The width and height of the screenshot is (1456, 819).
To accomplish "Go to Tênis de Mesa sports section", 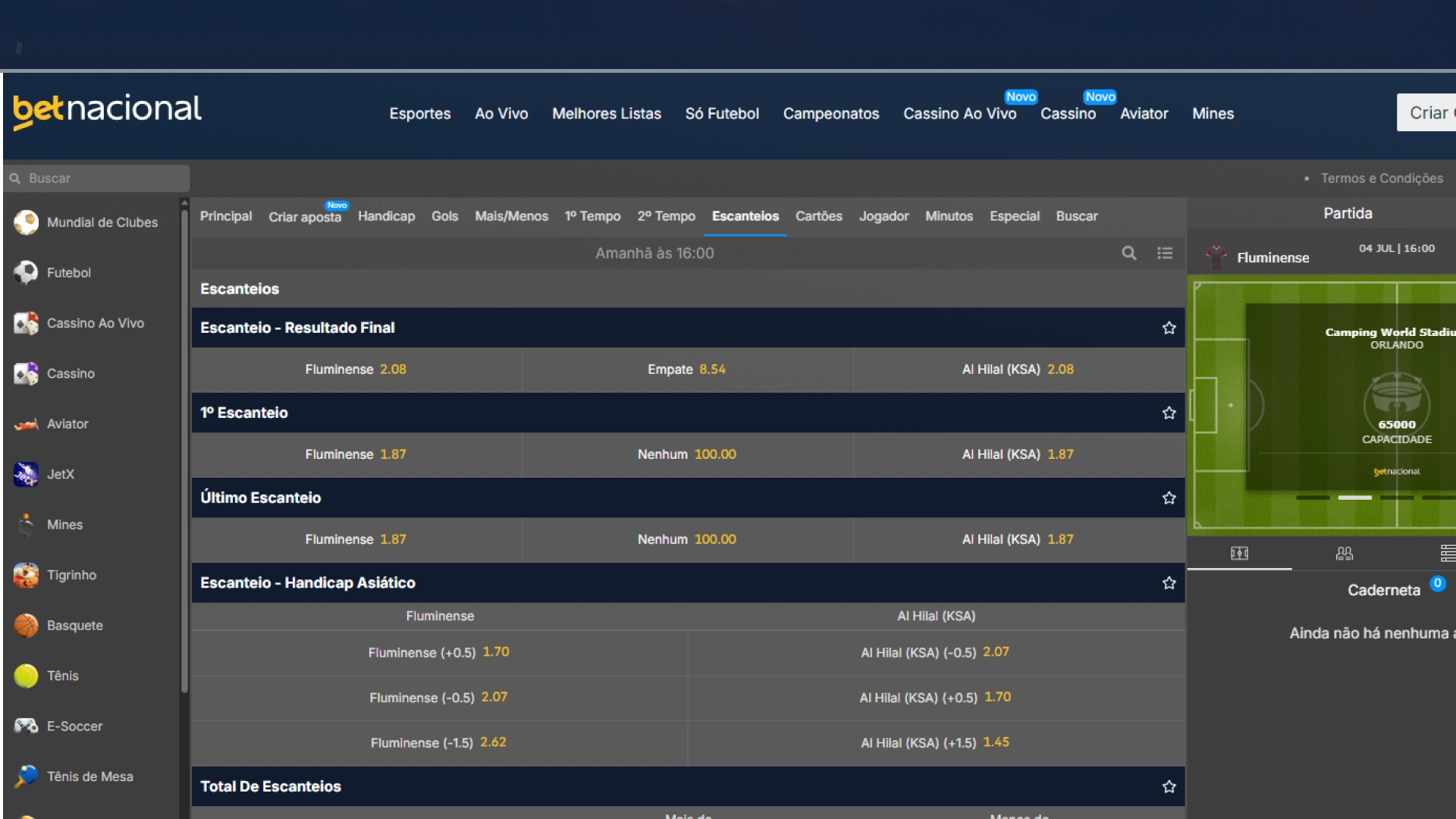I will (x=89, y=777).
